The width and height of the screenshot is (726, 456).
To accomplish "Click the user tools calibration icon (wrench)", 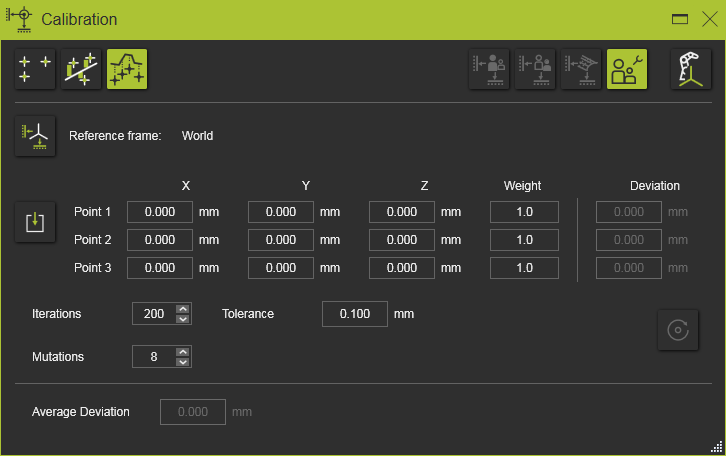I will tap(627, 69).
